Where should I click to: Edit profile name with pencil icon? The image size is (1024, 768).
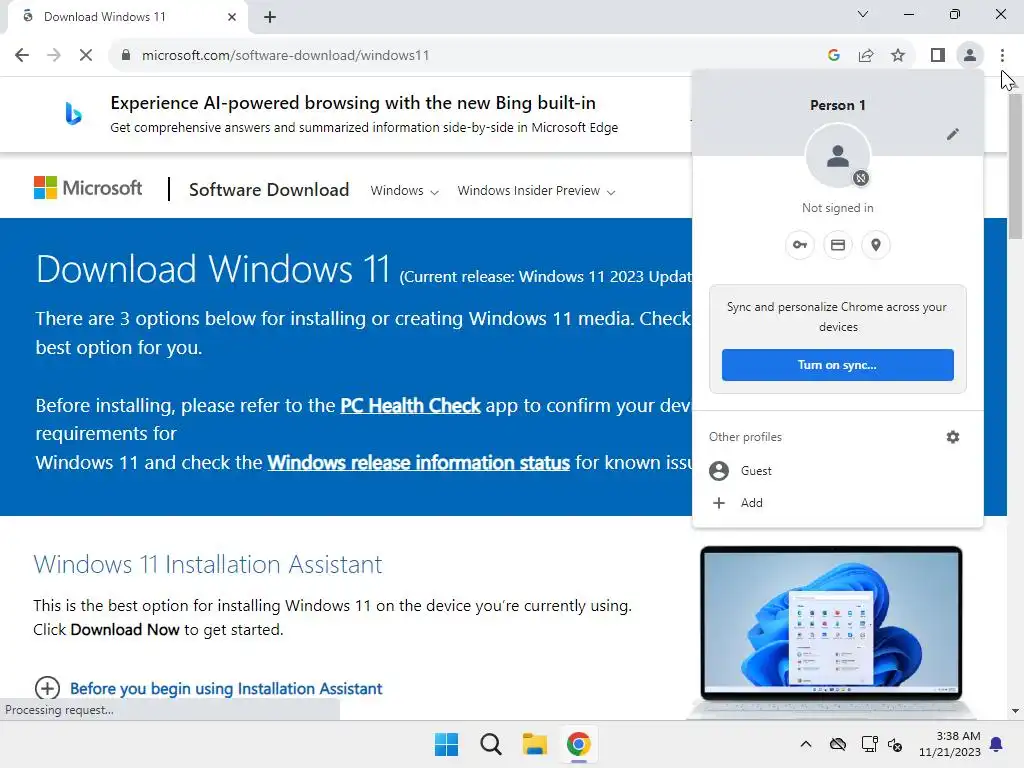click(953, 135)
